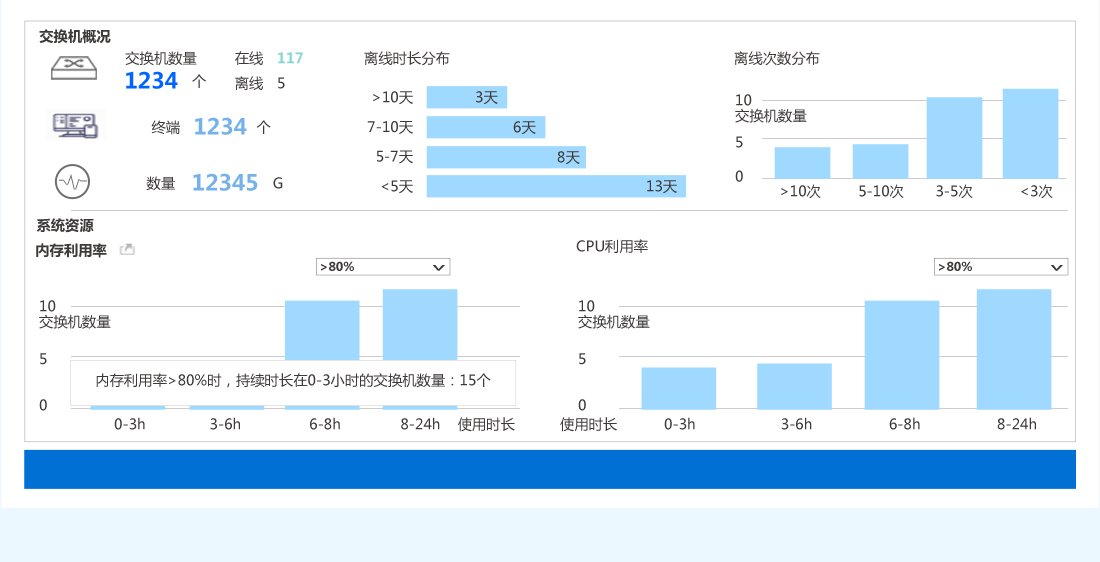Select the 13天 bar for <5天
The height and width of the screenshot is (562, 1100).
(556, 187)
